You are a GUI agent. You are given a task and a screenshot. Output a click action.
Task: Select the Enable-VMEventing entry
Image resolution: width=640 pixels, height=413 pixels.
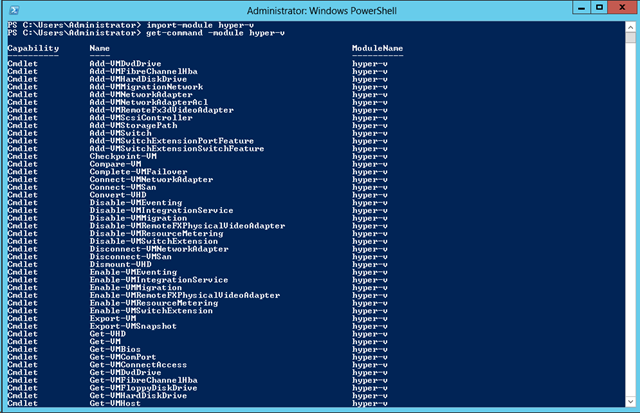(133, 273)
